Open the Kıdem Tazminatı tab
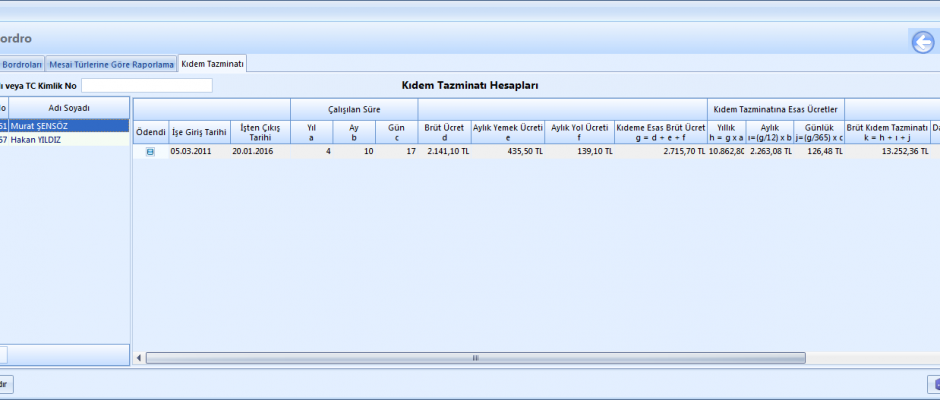 click(x=212, y=64)
